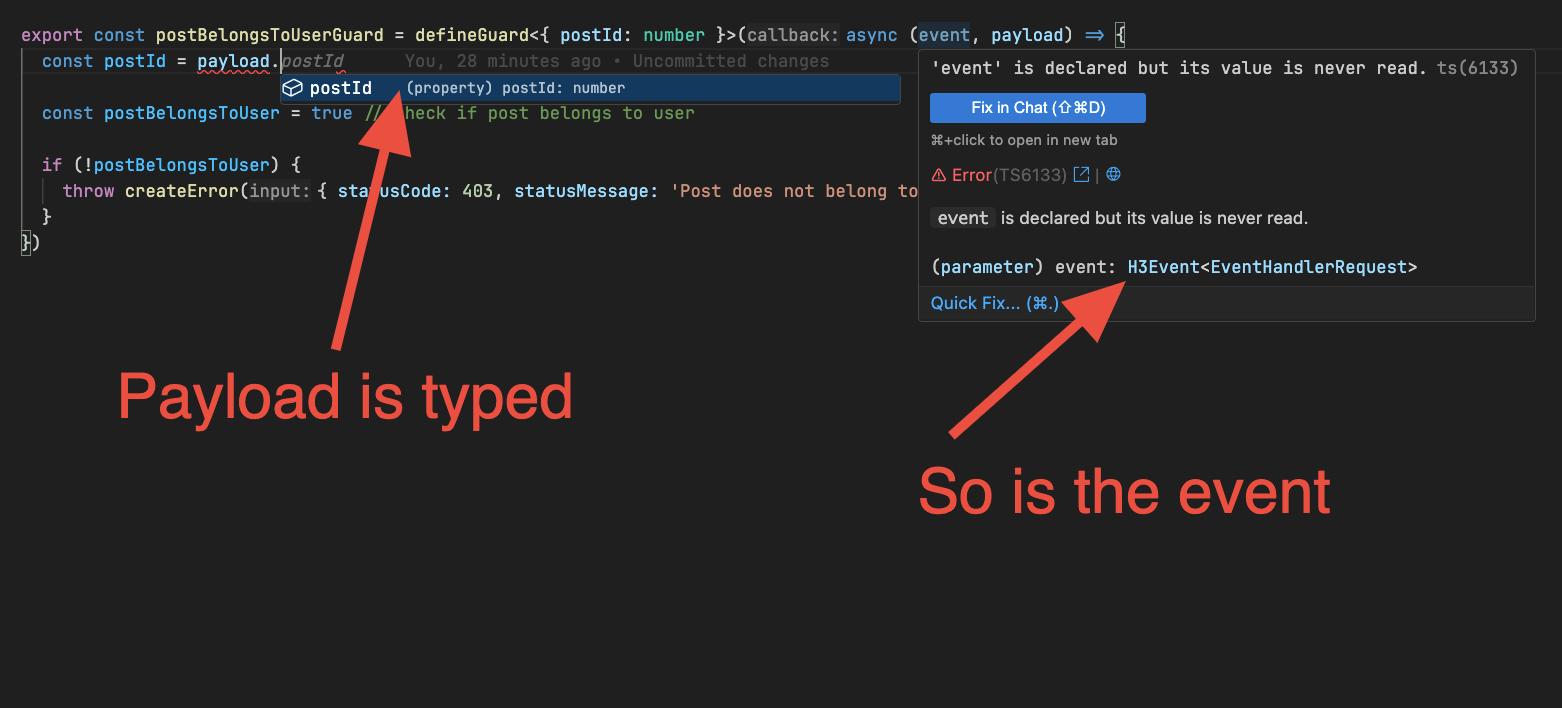Click EventHandlerRequest in the hover popup
The image size is (1562, 708).
[x=1308, y=267]
